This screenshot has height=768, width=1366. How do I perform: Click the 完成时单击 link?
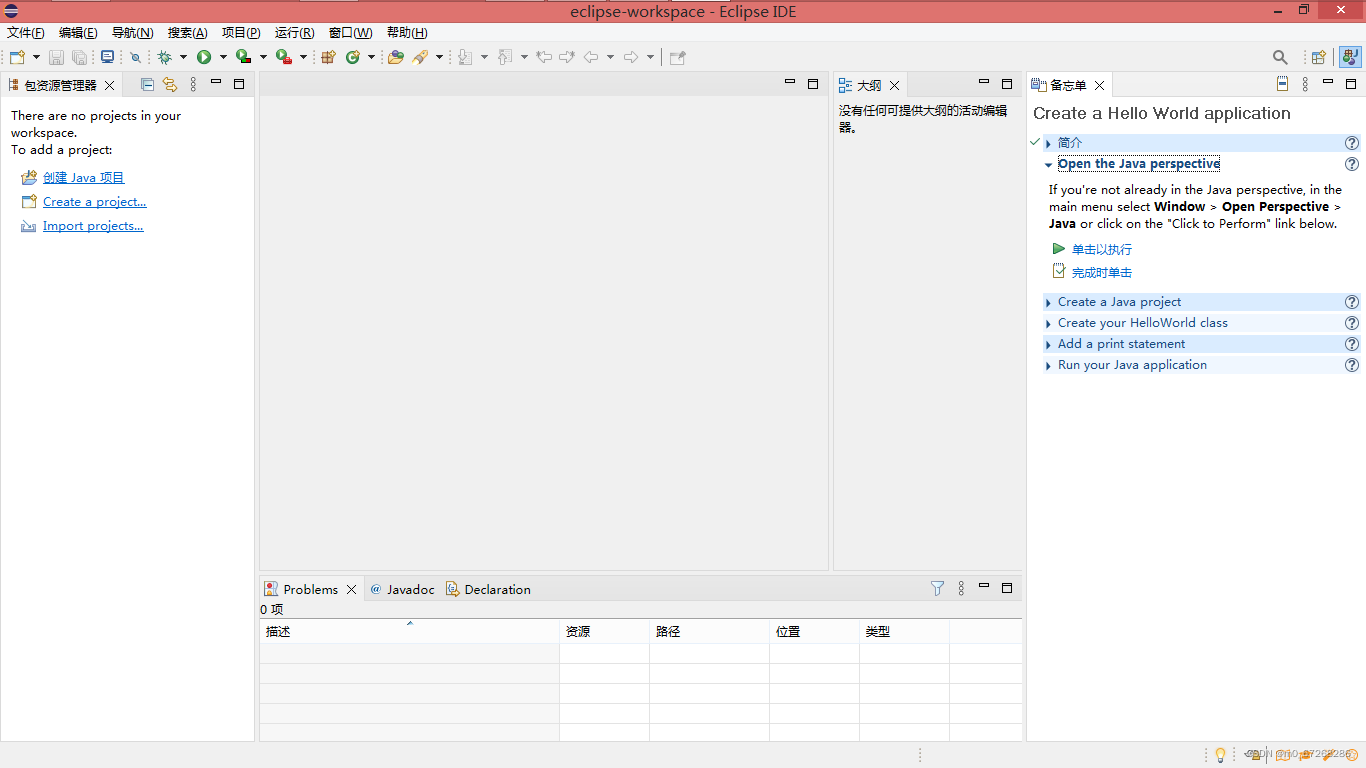[1102, 273]
